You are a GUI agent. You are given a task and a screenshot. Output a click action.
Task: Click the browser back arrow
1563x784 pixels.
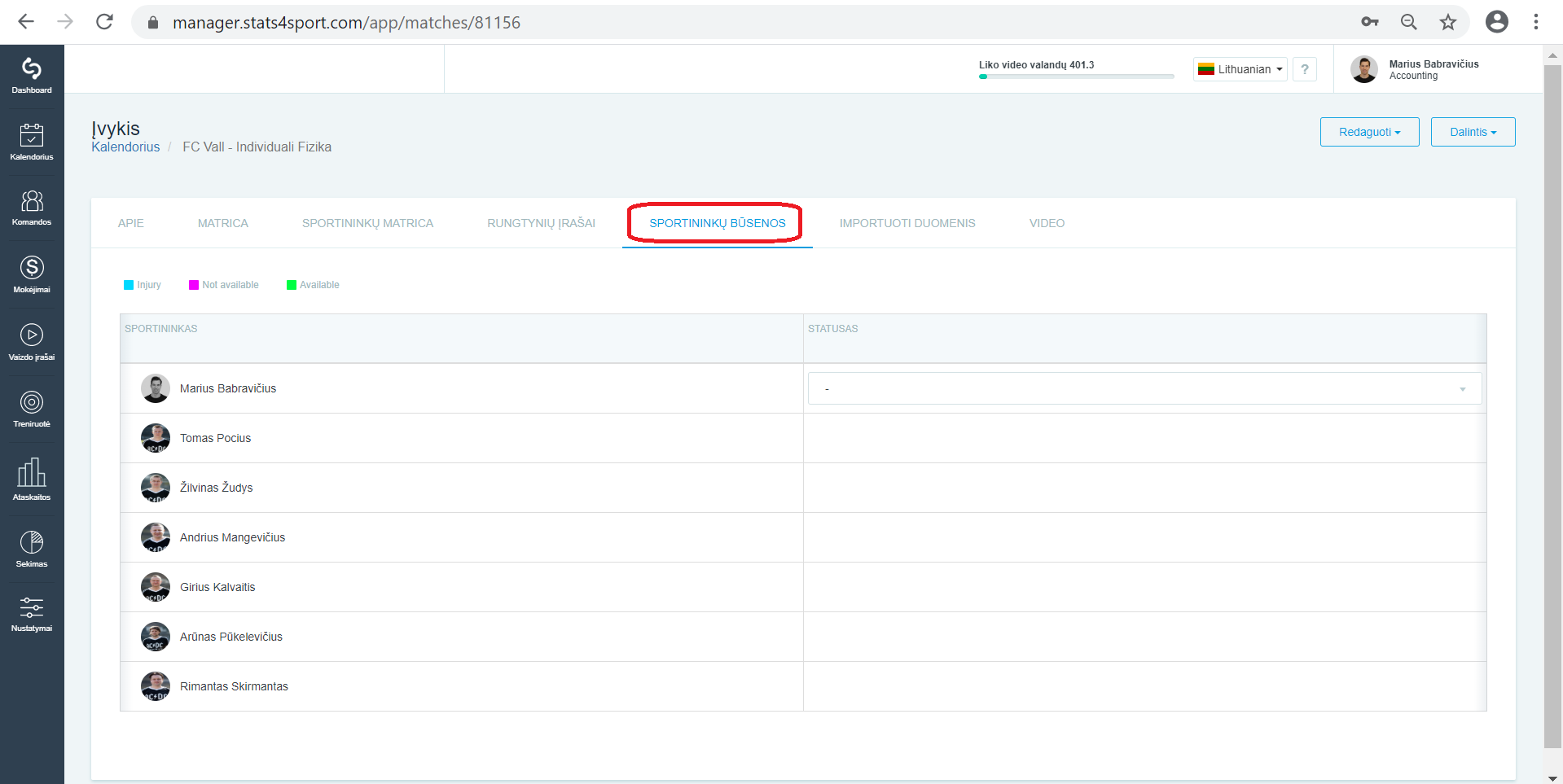pos(26,22)
